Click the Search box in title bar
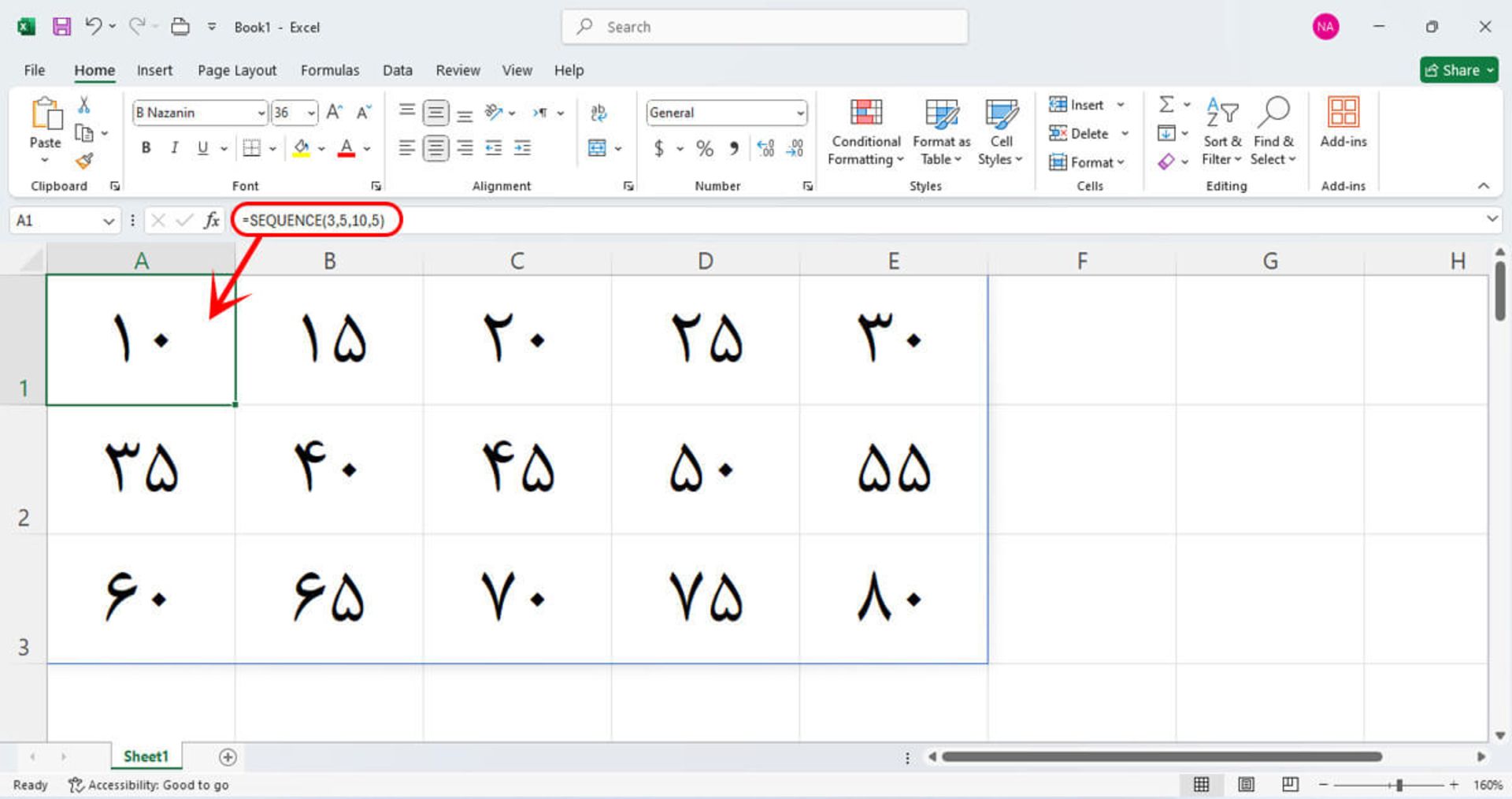 (764, 27)
